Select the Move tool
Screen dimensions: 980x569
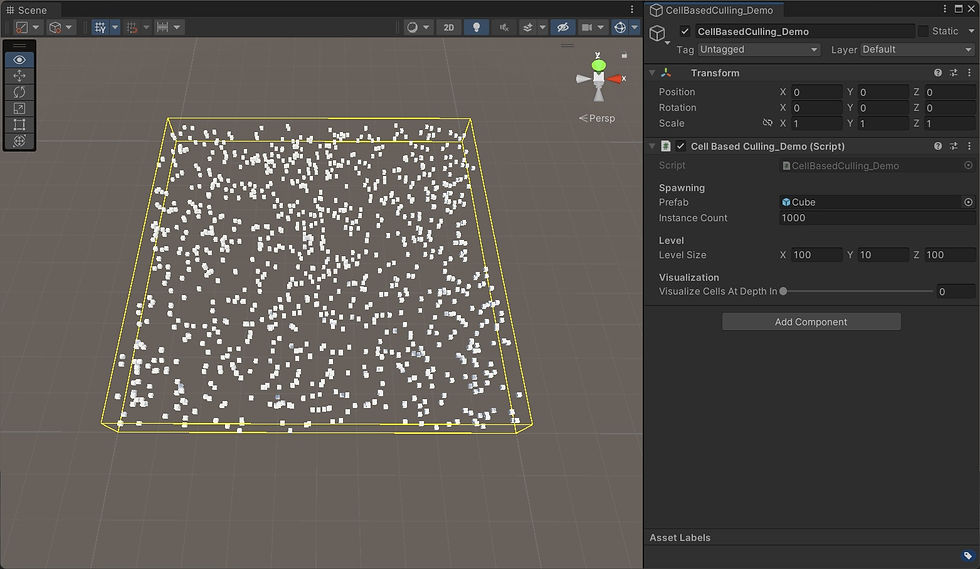[x=19, y=76]
